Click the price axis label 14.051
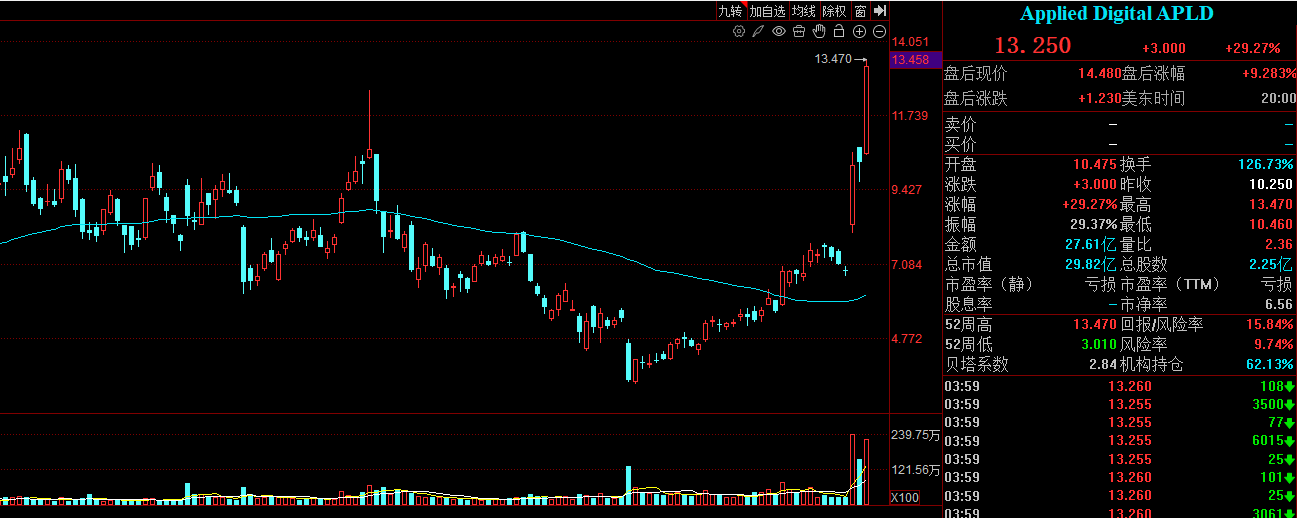Viewport: 1297px width, 518px height. (x=911, y=42)
